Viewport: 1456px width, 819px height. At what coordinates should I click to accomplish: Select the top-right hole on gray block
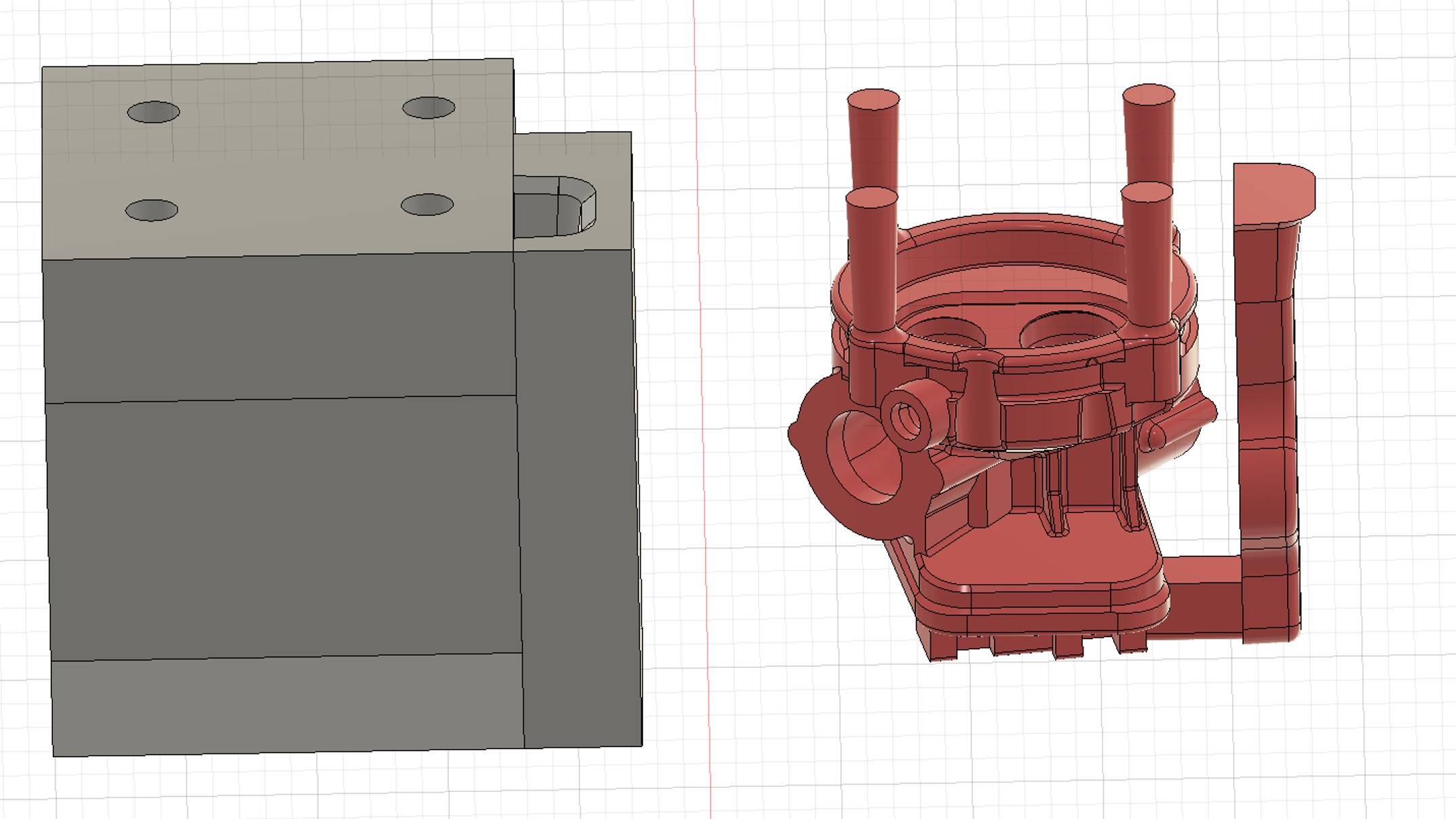pyautogui.click(x=429, y=108)
